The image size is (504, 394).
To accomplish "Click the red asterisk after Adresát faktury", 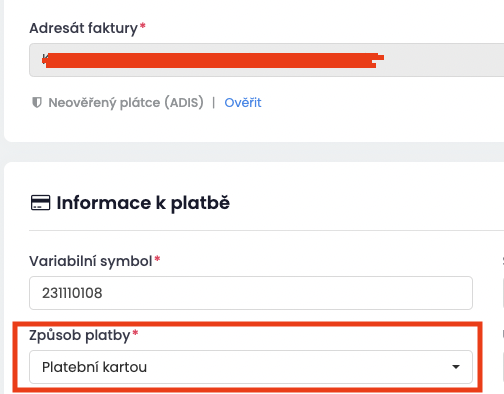I will tap(142, 26).
